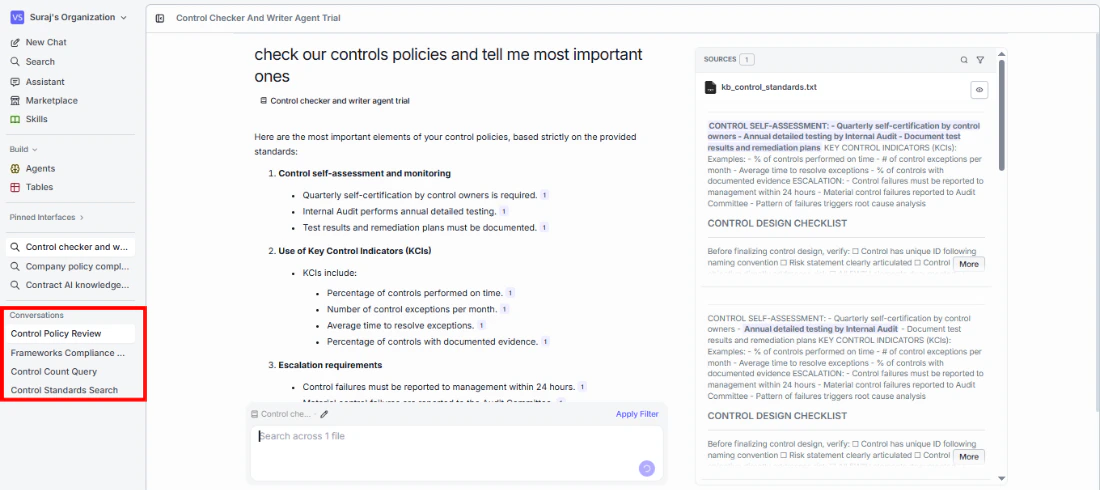Click the Sources panel scroll-down arrow
Screen dimensions: 1100x490
click(1002, 478)
